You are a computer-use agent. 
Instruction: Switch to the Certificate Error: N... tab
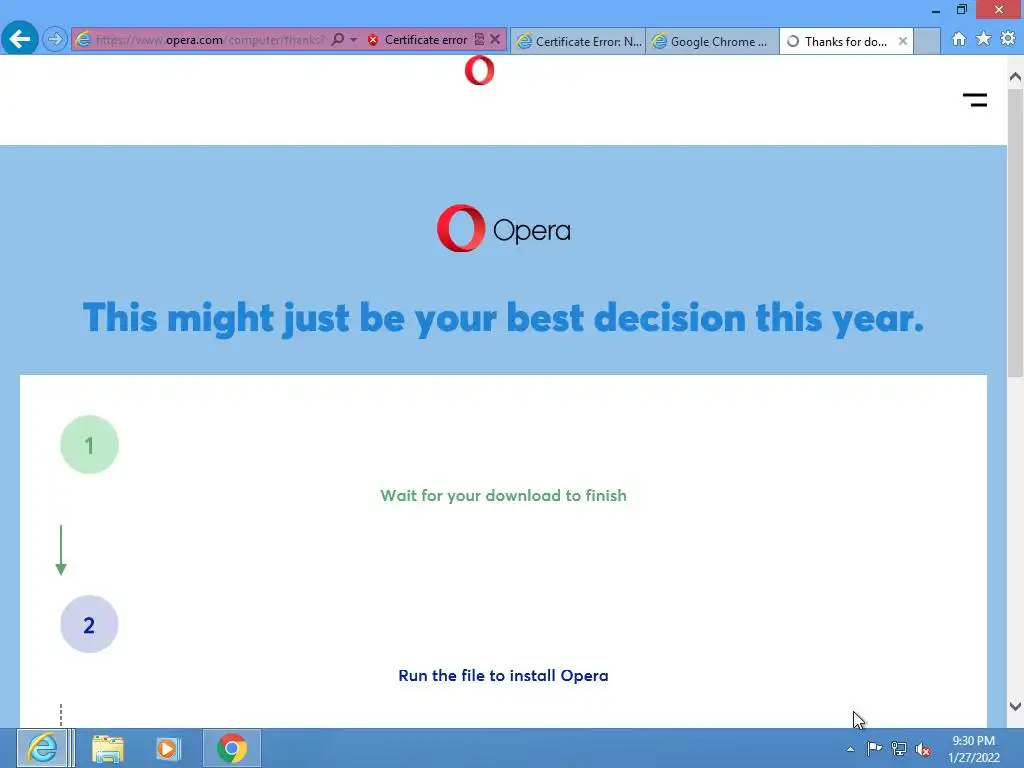tap(578, 41)
